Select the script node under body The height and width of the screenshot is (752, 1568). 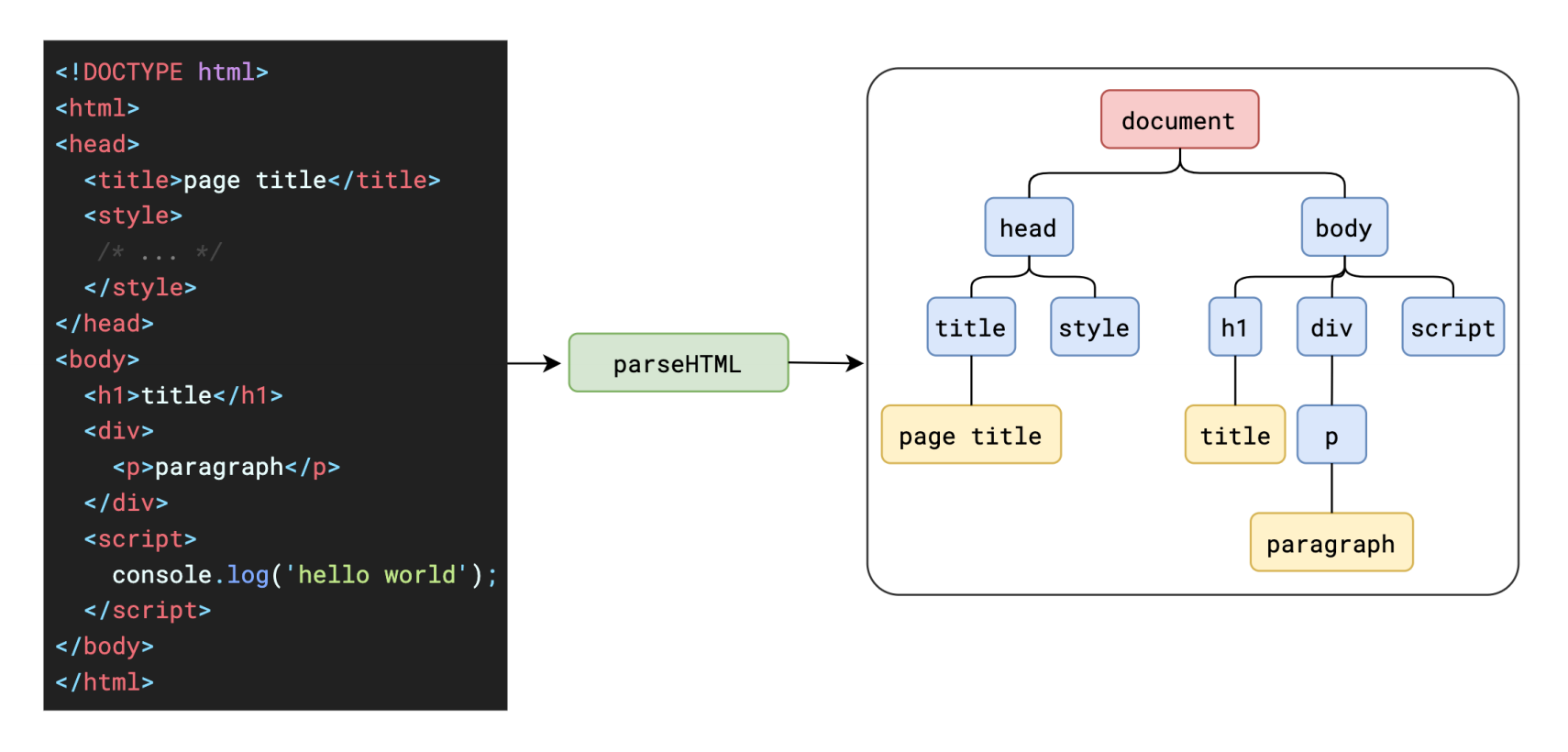[1452, 326]
